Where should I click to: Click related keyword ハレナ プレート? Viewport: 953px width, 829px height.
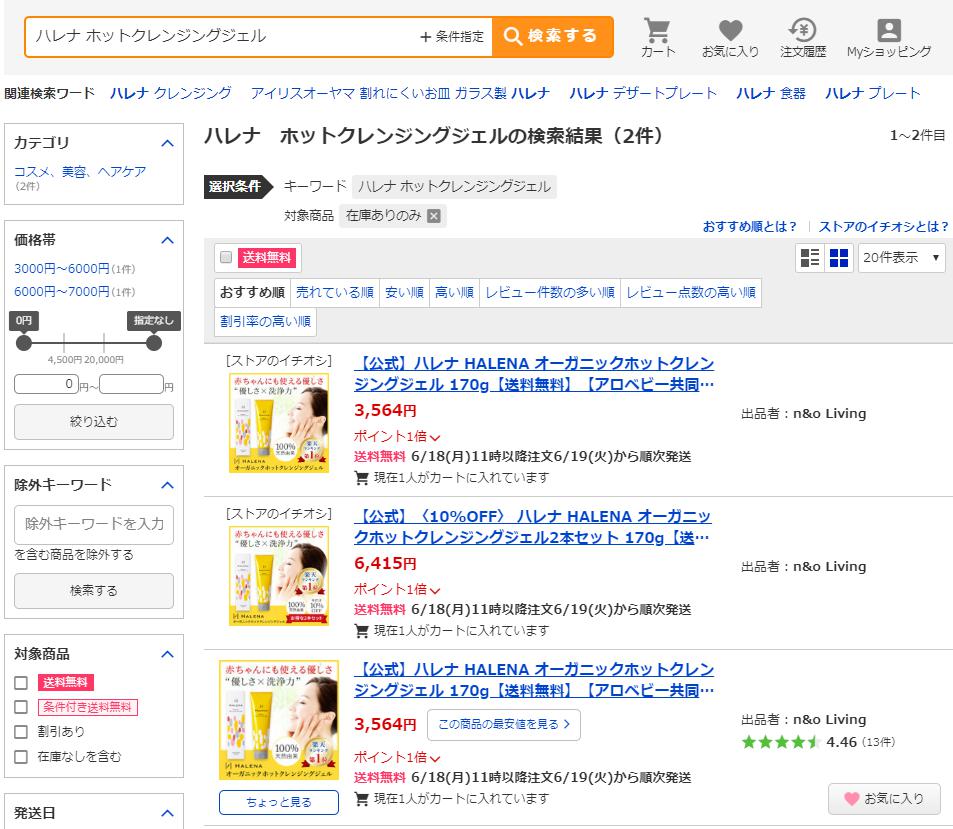[x=873, y=93]
